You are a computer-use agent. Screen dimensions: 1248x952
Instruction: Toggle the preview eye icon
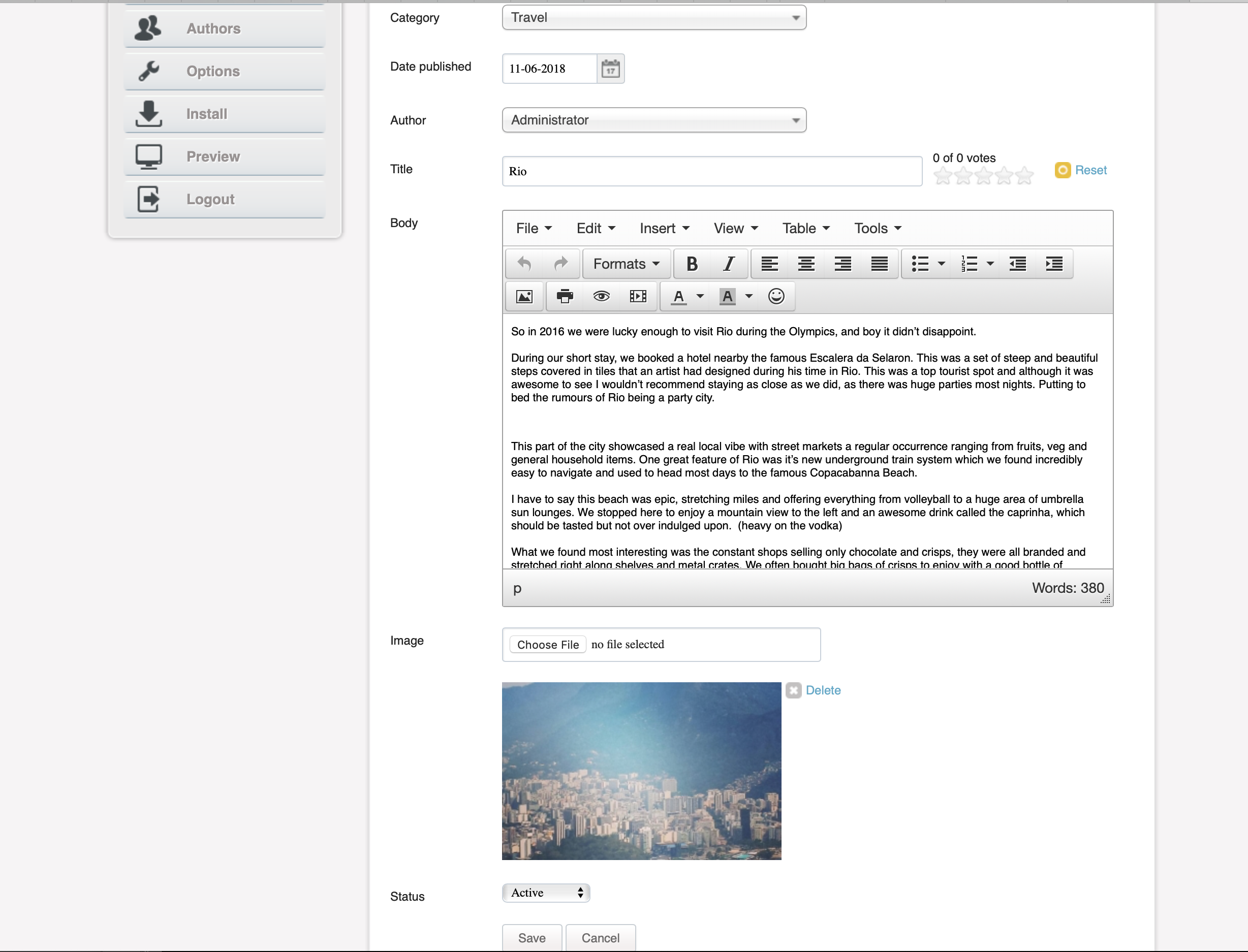[601, 296]
